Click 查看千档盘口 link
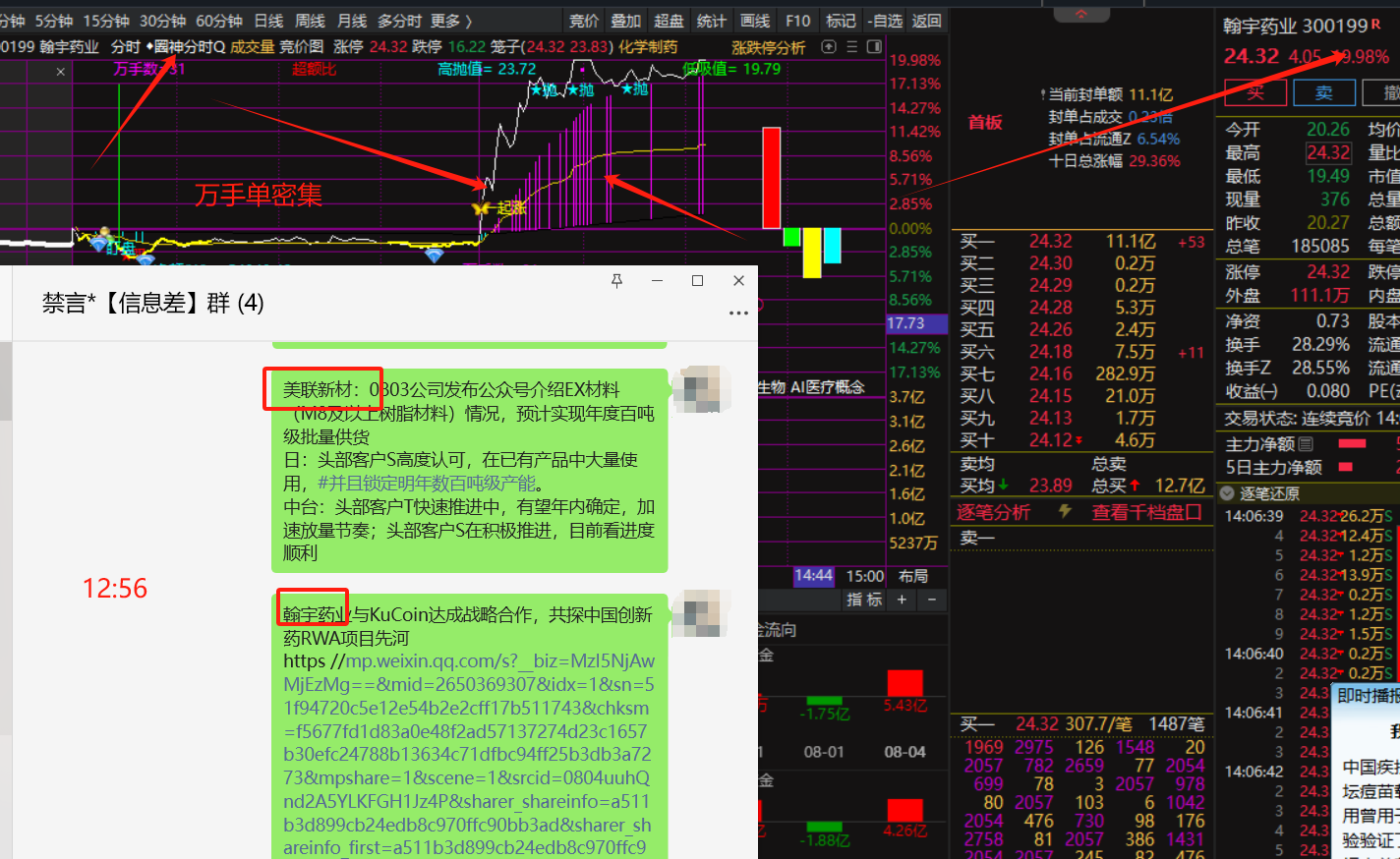Viewport: 1400px width, 859px height. (1146, 512)
